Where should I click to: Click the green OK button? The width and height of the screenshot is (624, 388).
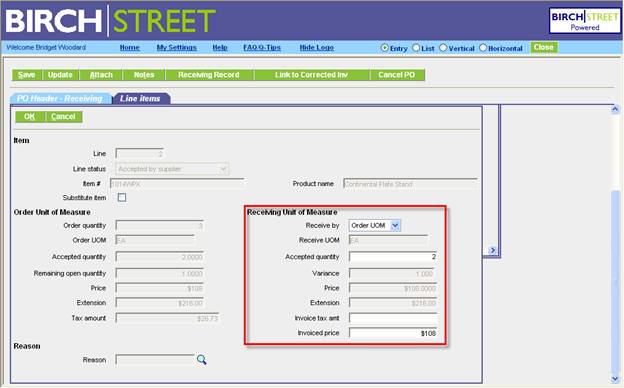29,117
